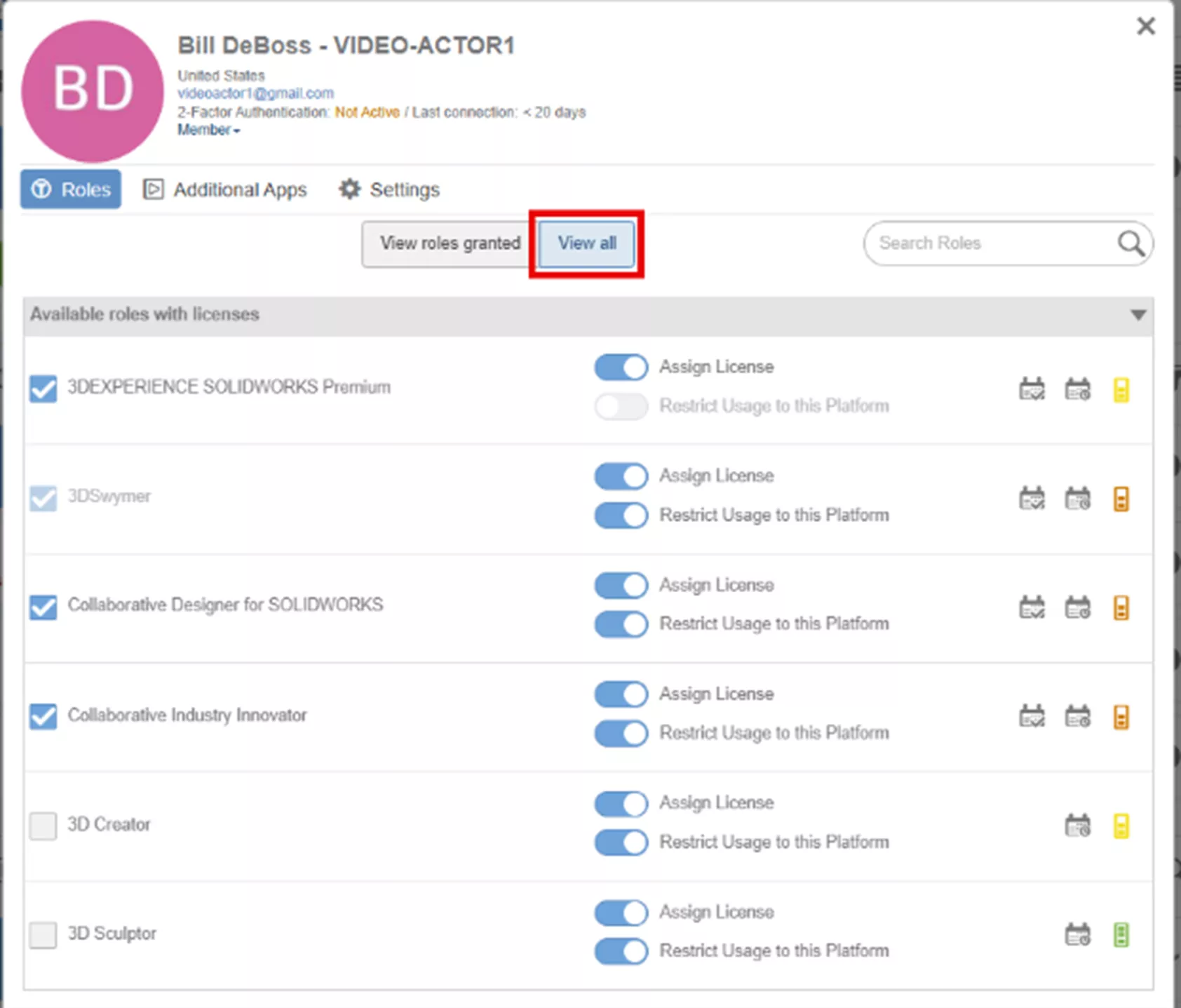Image resolution: width=1181 pixels, height=1008 pixels.
Task: Switch to the Settings tab
Action: pos(389,189)
